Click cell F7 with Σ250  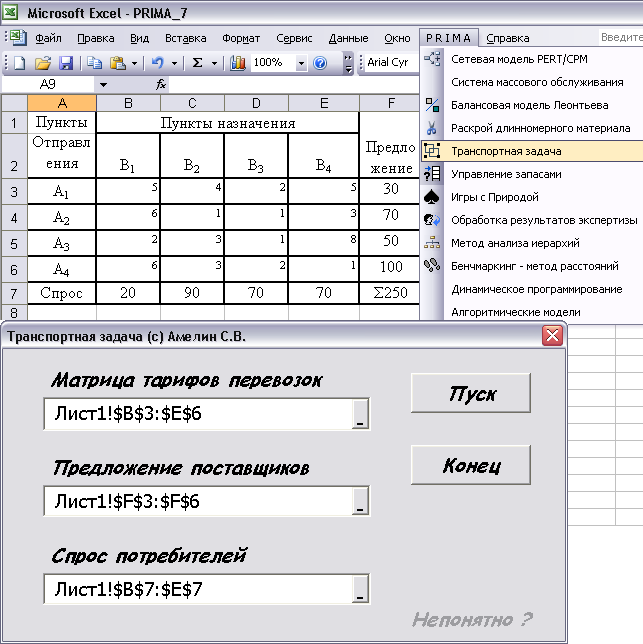[x=390, y=293]
